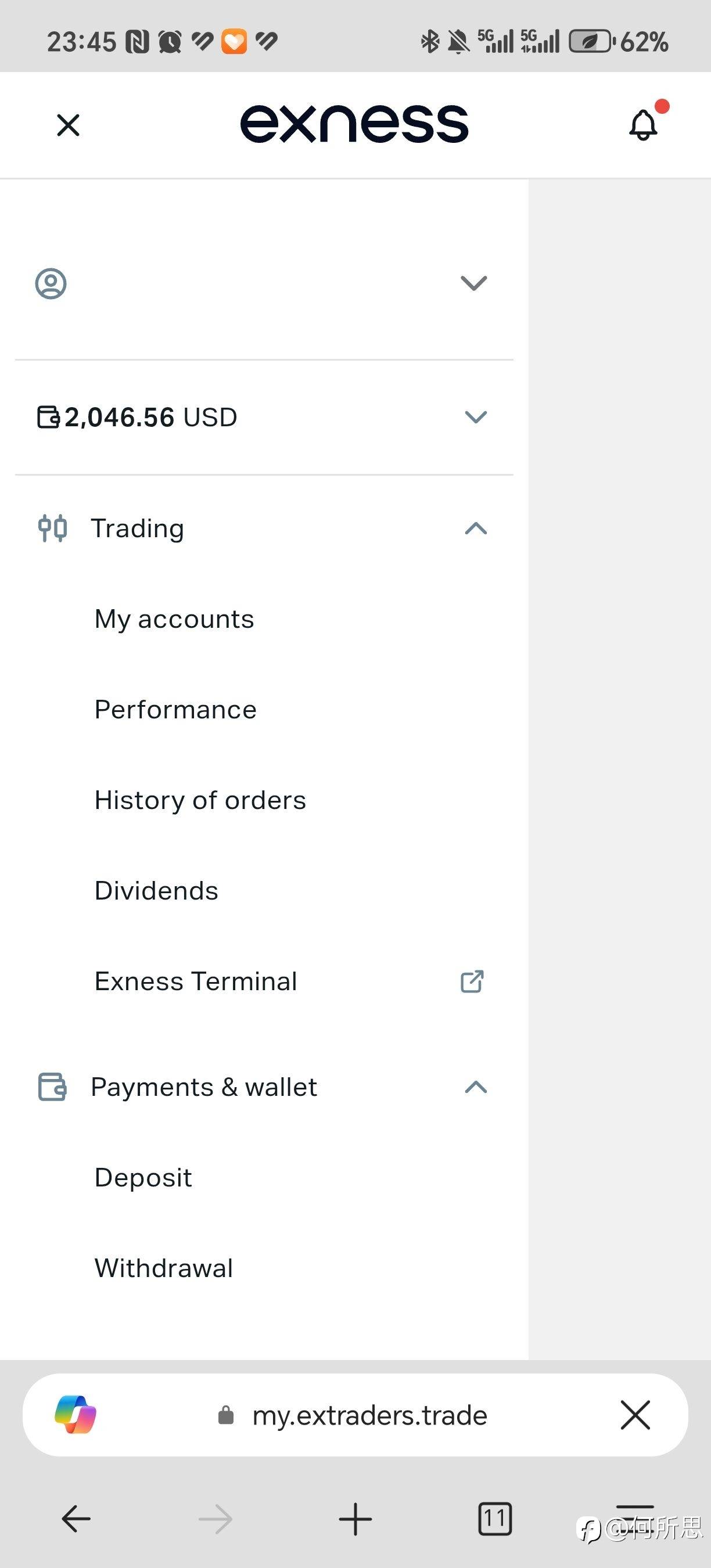
Task: Expand the user profile dropdown
Action: [473, 283]
